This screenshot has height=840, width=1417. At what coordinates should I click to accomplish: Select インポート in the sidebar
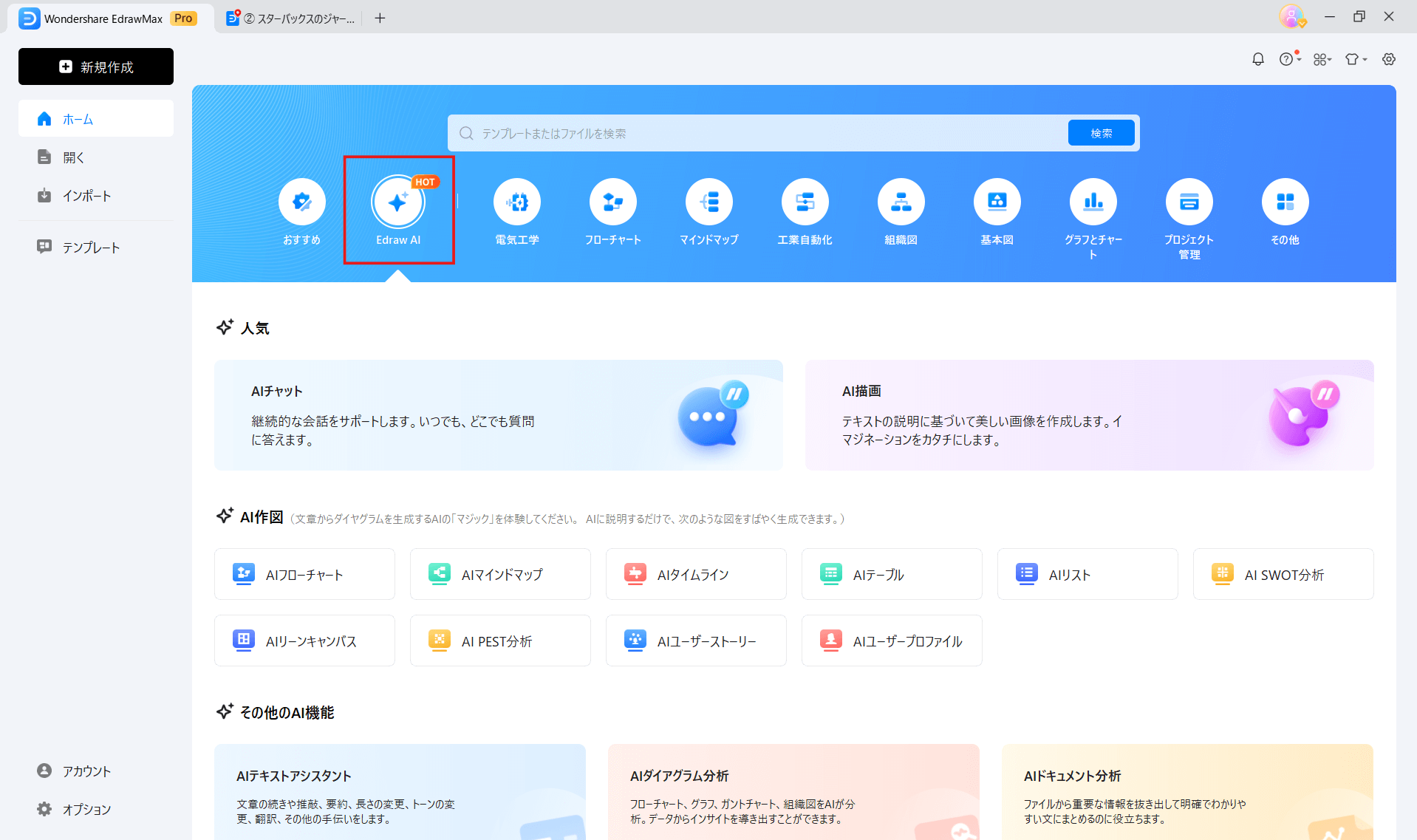[x=96, y=195]
